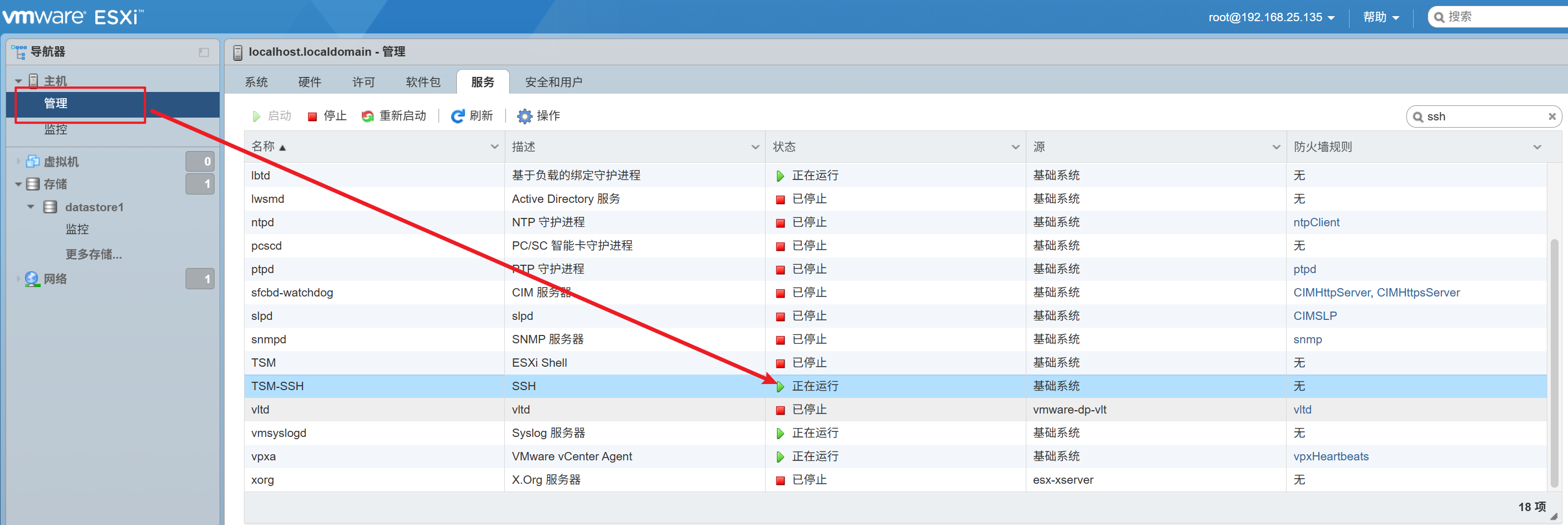Collapse the 存储 tree node
The height and width of the screenshot is (525, 1568).
(x=18, y=184)
